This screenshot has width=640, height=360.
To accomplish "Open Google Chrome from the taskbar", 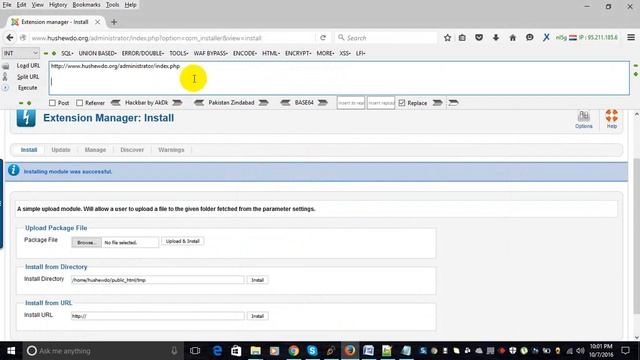I will point(293,351).
